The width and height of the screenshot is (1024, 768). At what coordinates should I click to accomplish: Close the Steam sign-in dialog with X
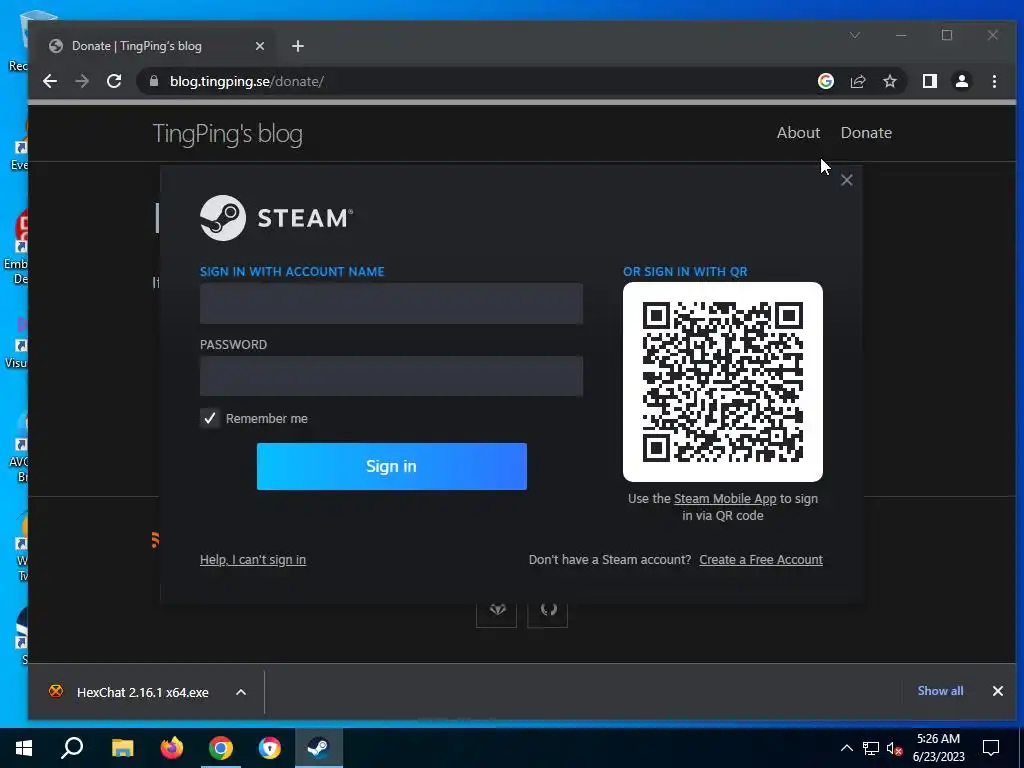tap(846, 180)
